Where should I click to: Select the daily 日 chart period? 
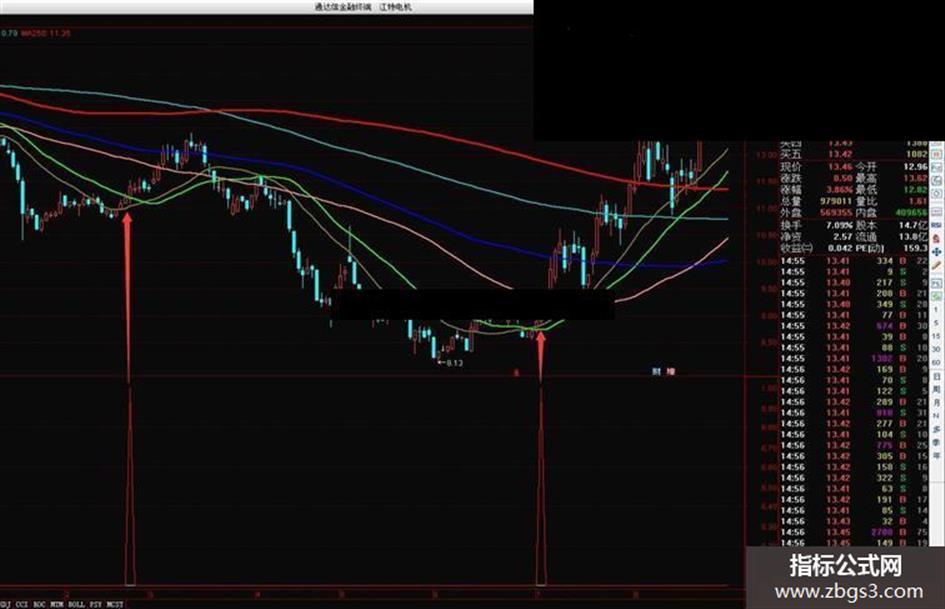click(x=936, y=377)
